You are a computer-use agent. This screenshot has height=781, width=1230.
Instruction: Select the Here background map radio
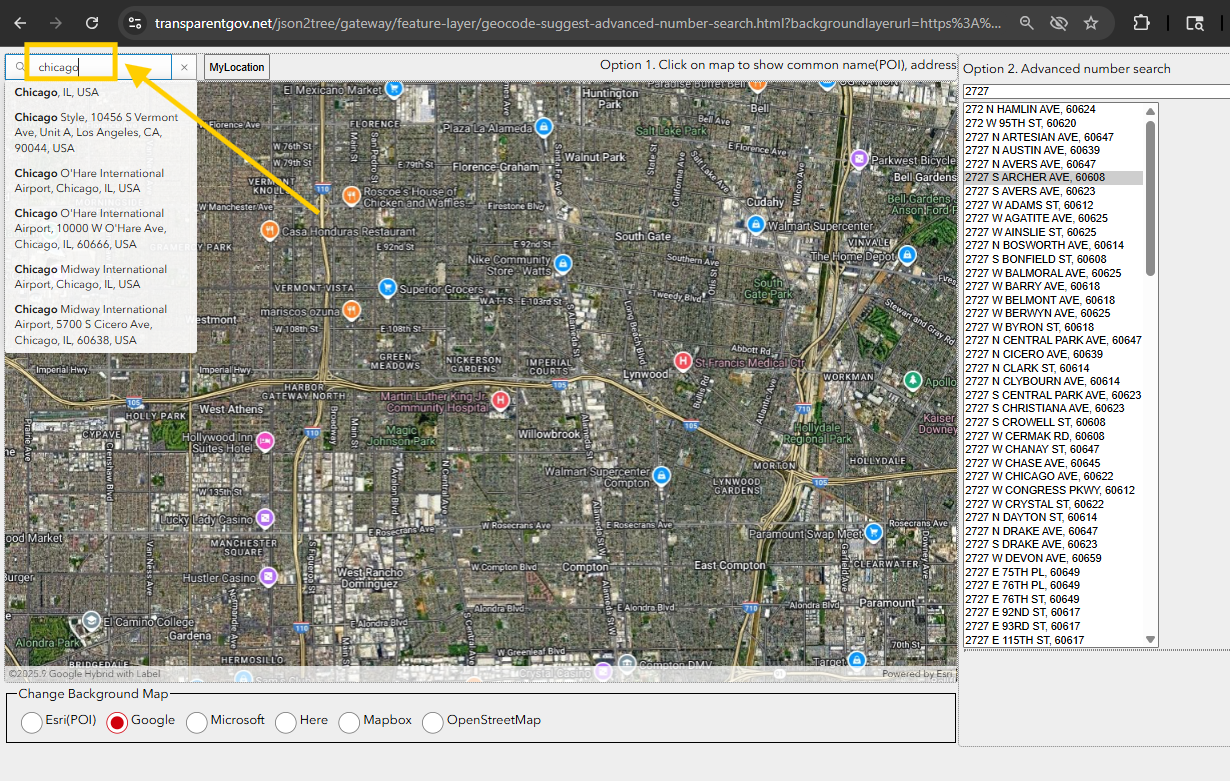(x=286, y=722)
